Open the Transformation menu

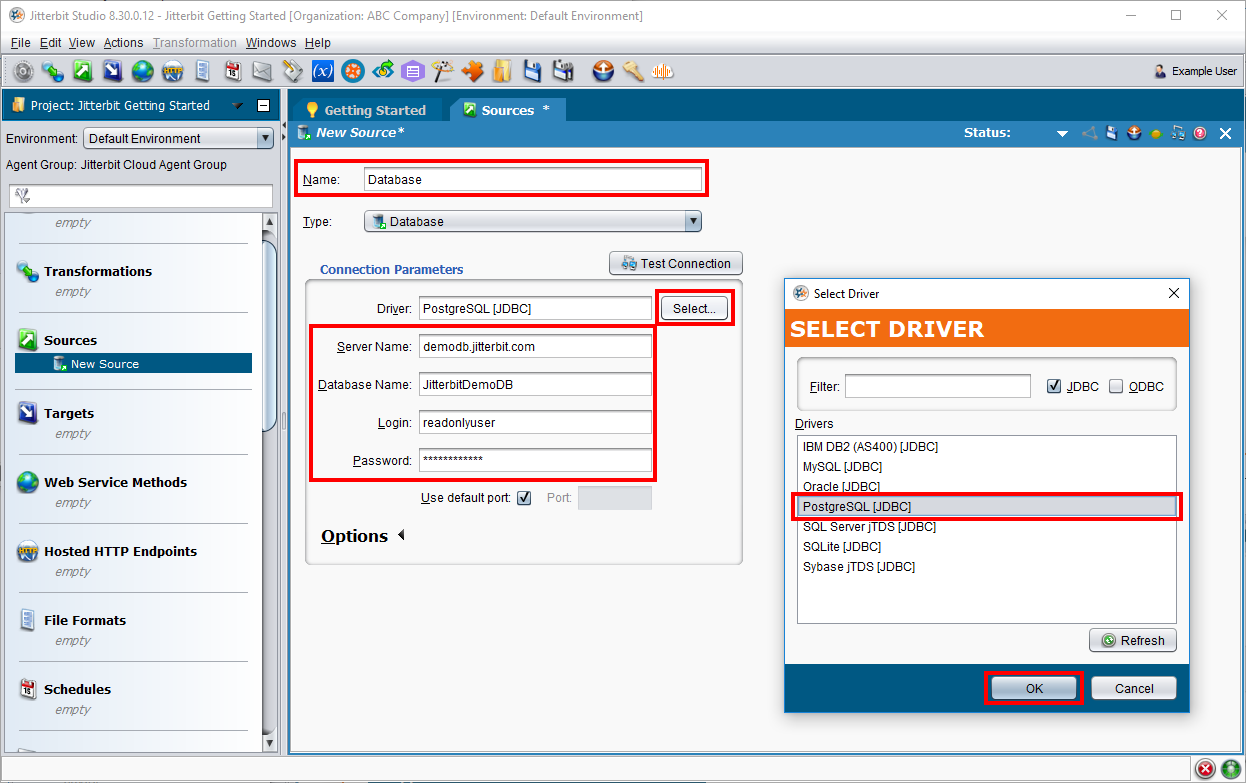(194, 43)
